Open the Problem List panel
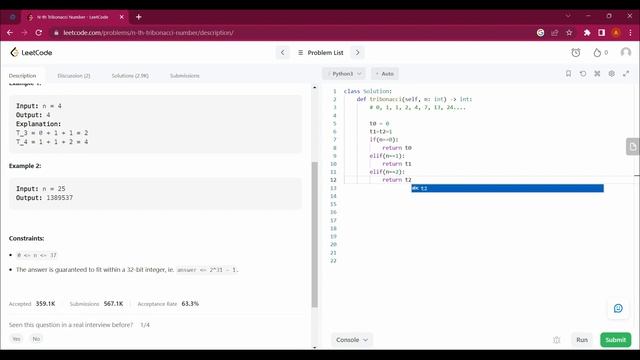Viewport: 640px width, 360px height. tap(321, 53)
